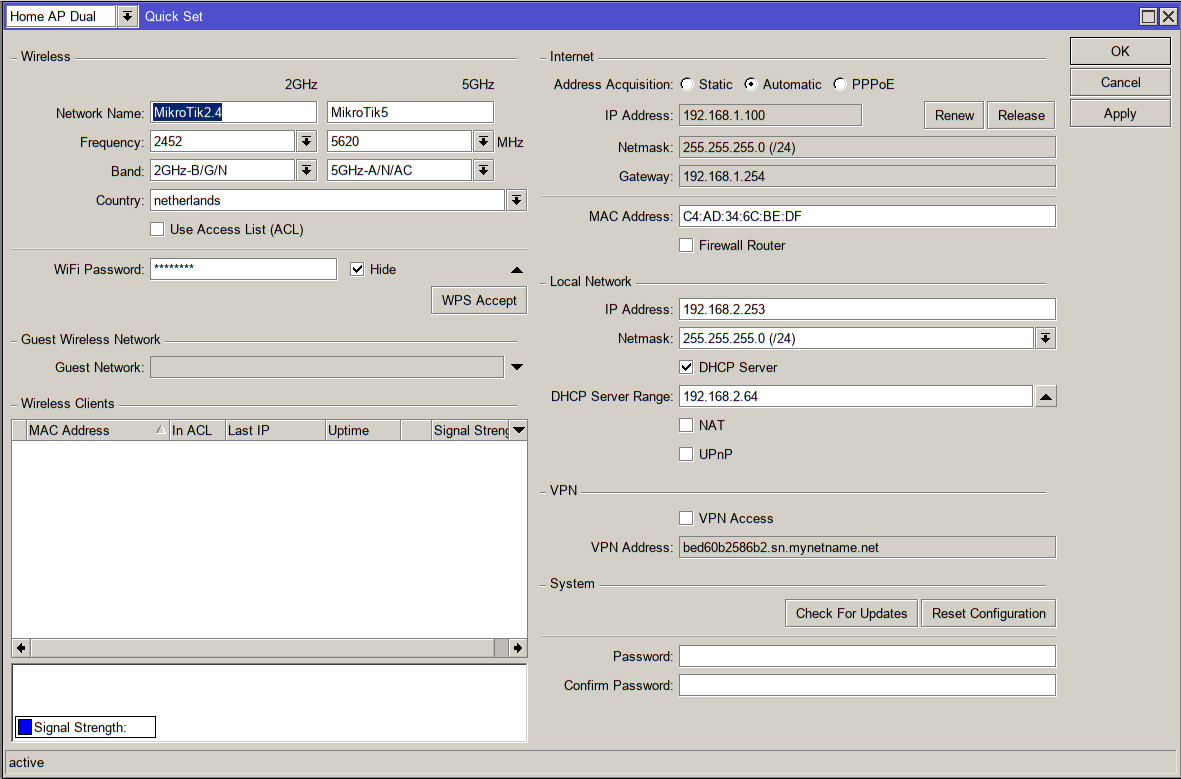This screenshot has height=779, width=1181.
Task: Click the left scroll arrow in clients list
Action: 21,648
